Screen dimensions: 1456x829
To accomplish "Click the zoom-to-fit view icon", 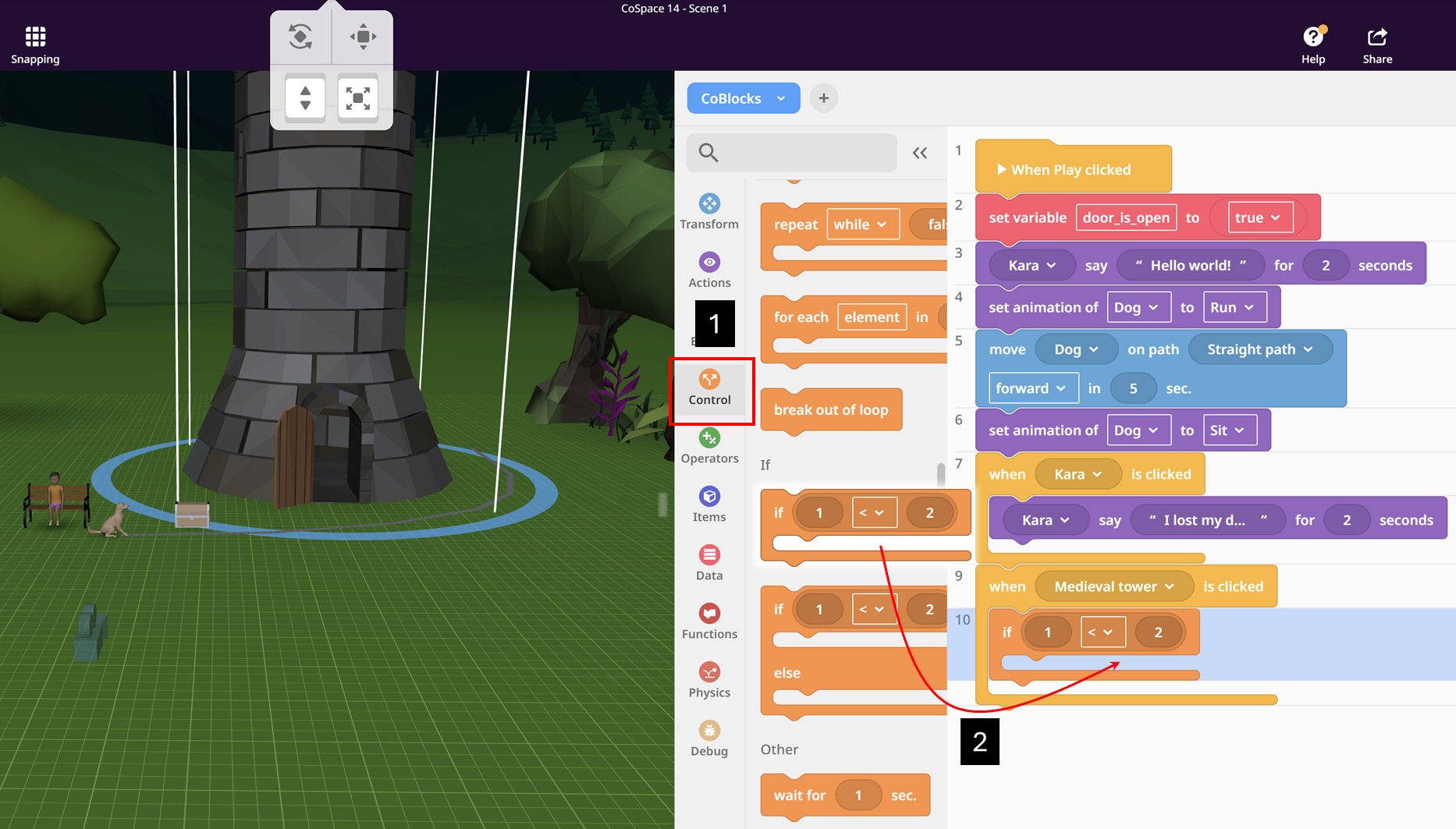I will click(358, 98).
